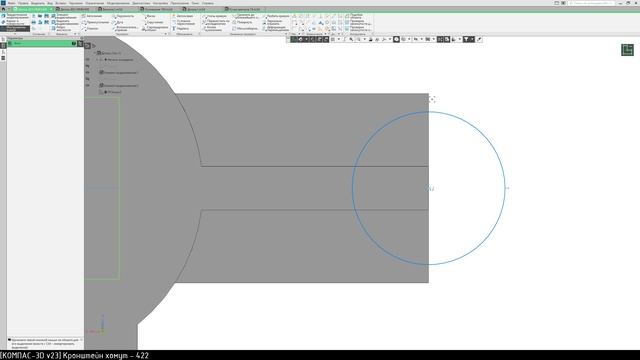Select Разбить кривую tool
Viewport: 640px width, 360px height.
pyautogui.click(x=276, y=16)
